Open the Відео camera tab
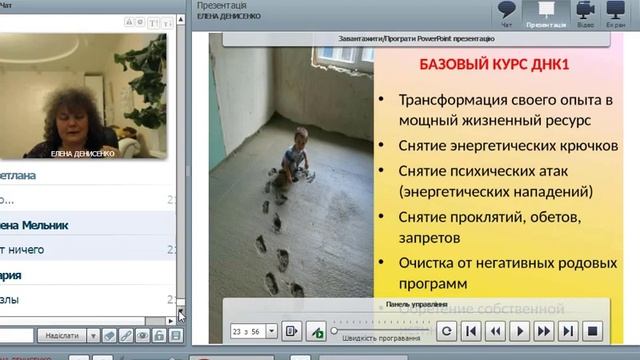Viewport: 640px width, 360px height. click(585, 14)
